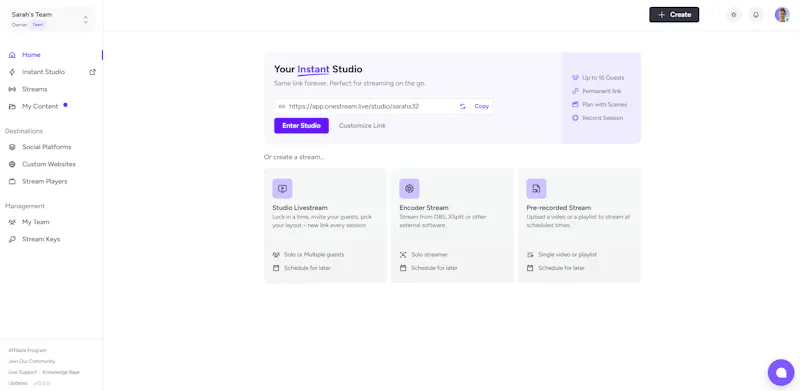Open Join Our Community link
This screenshot has height=391, width=800.
(32, 361)
